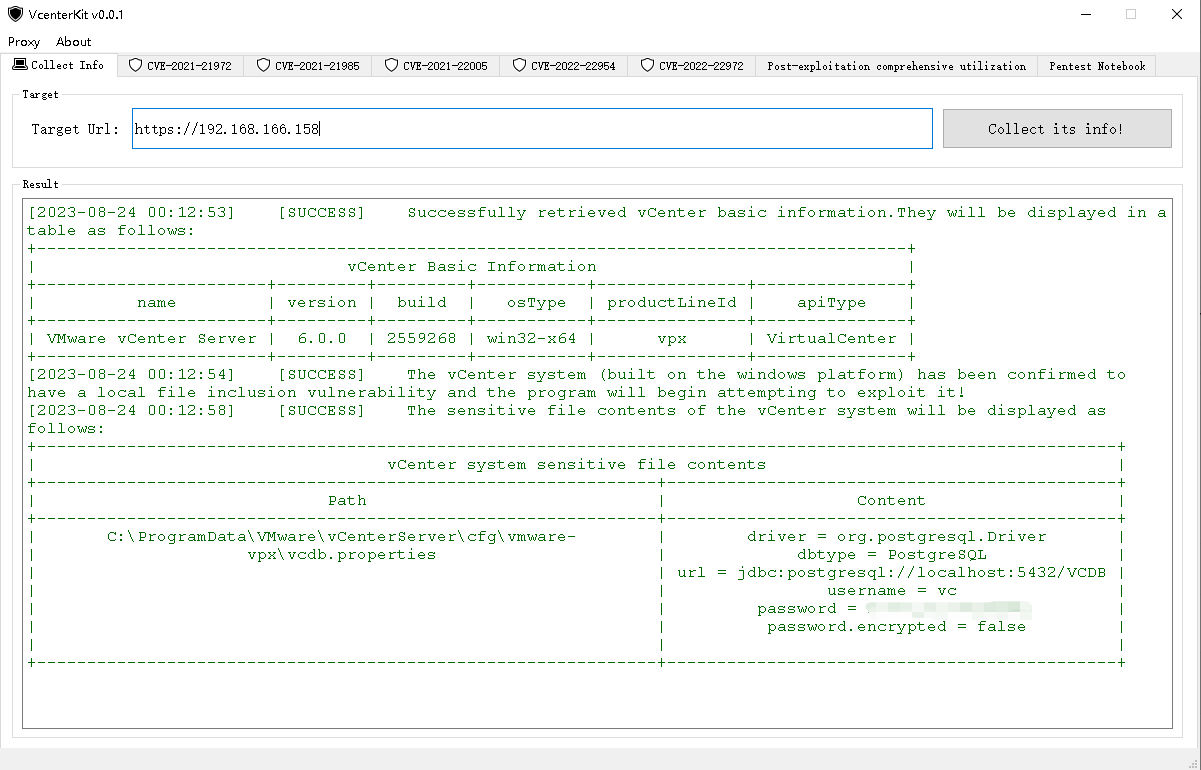The width and height of the screenshot is (1201, 770).
Task: Open the CVE-2022-22972 tab
Action: point(693,66)
